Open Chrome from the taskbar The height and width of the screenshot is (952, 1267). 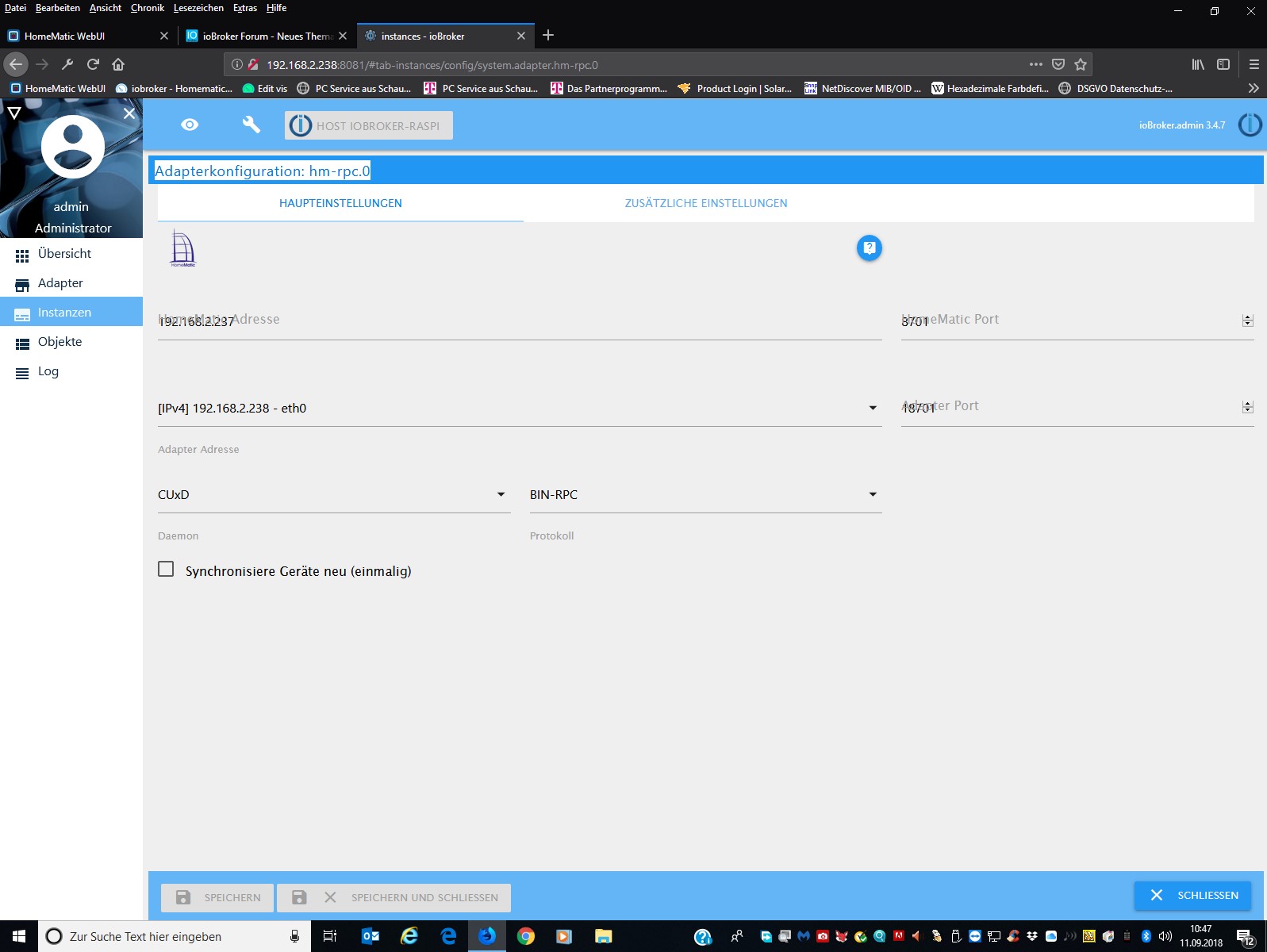pyautogui.click(x=525, y=936)
